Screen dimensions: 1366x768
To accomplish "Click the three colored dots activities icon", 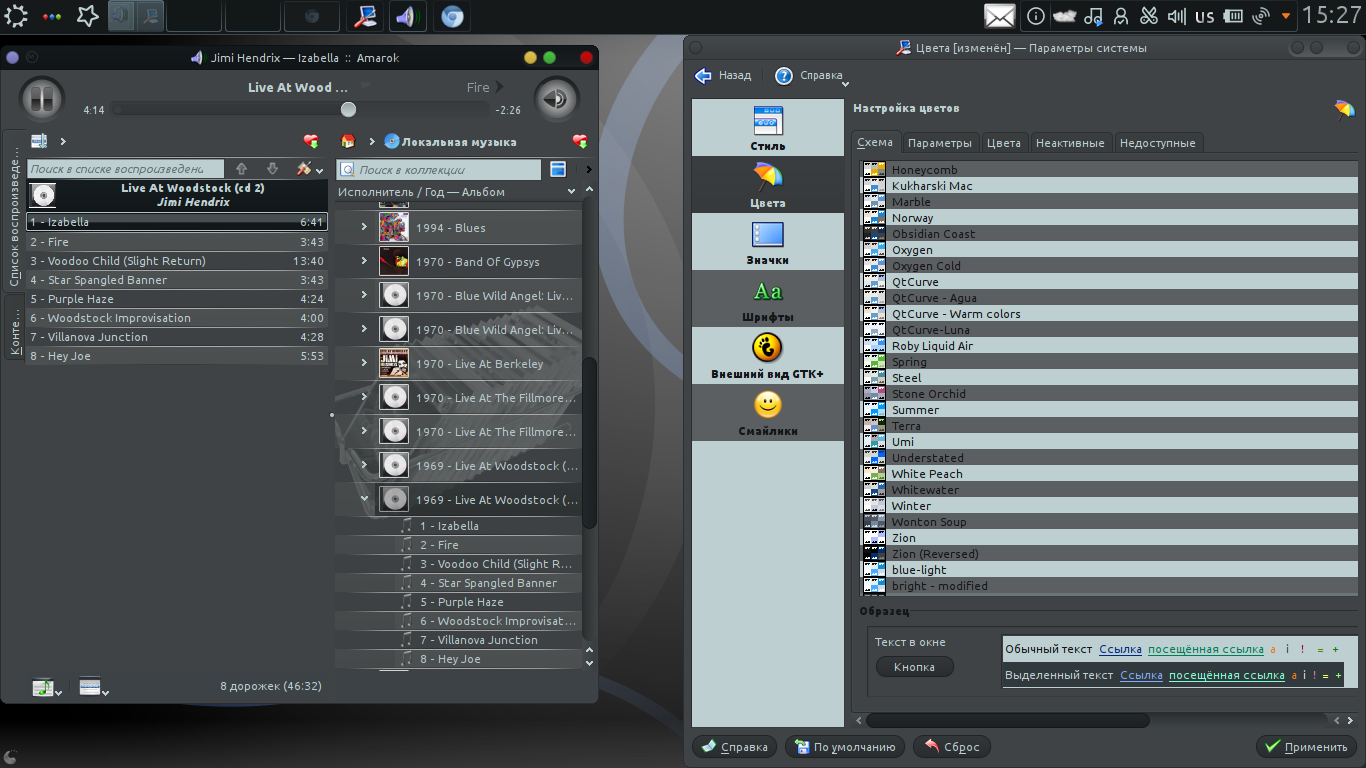I will (53, 16).
